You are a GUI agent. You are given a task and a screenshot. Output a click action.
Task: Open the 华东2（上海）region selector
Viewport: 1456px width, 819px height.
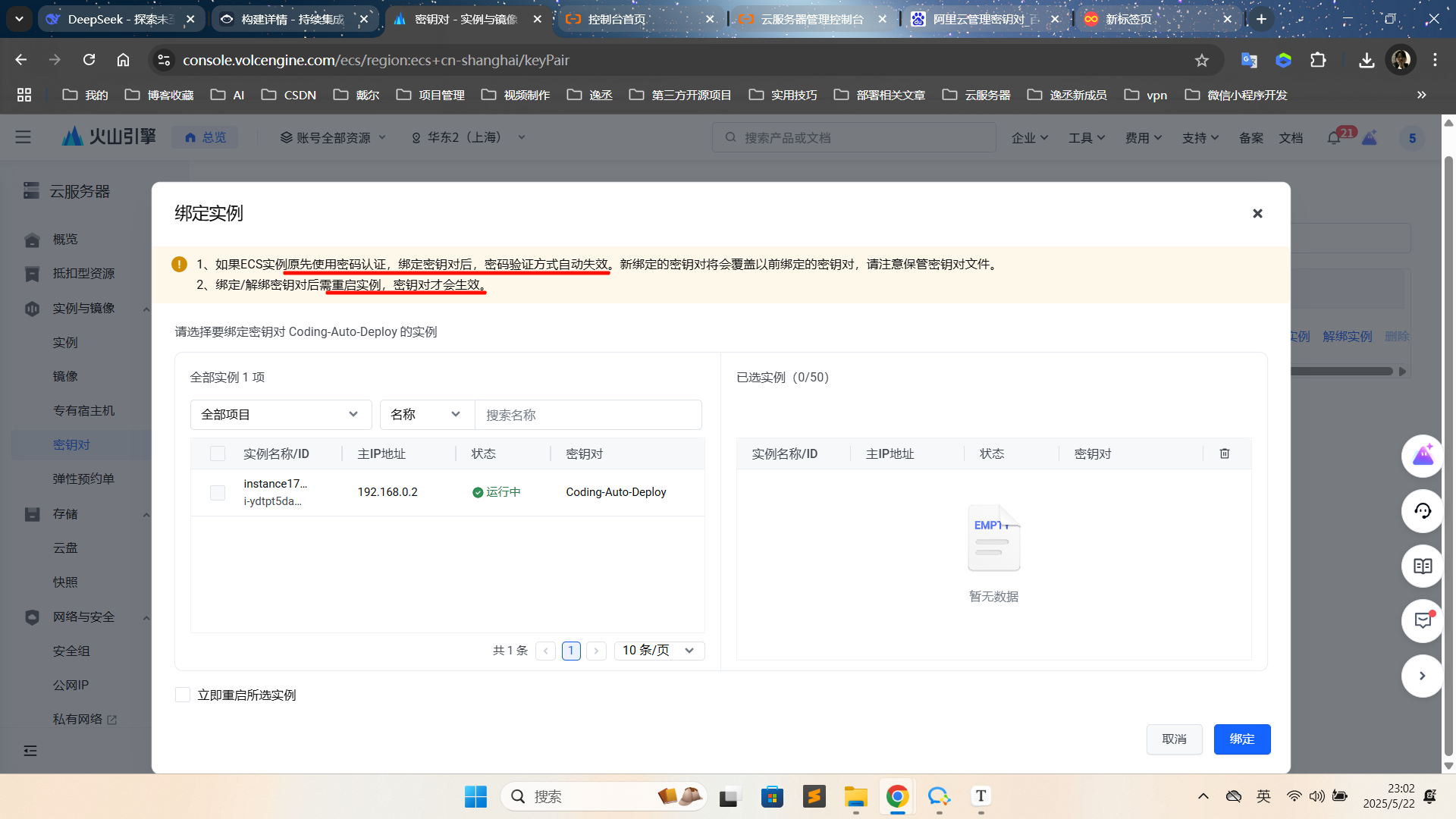pos(468,137)
